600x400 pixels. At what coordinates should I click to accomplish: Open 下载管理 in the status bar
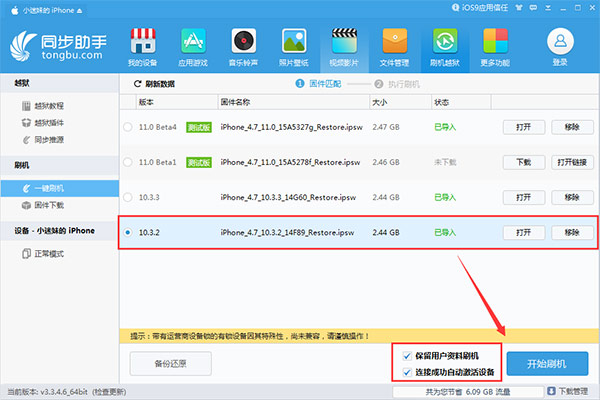pyautogui.click(x=568, y=391)
